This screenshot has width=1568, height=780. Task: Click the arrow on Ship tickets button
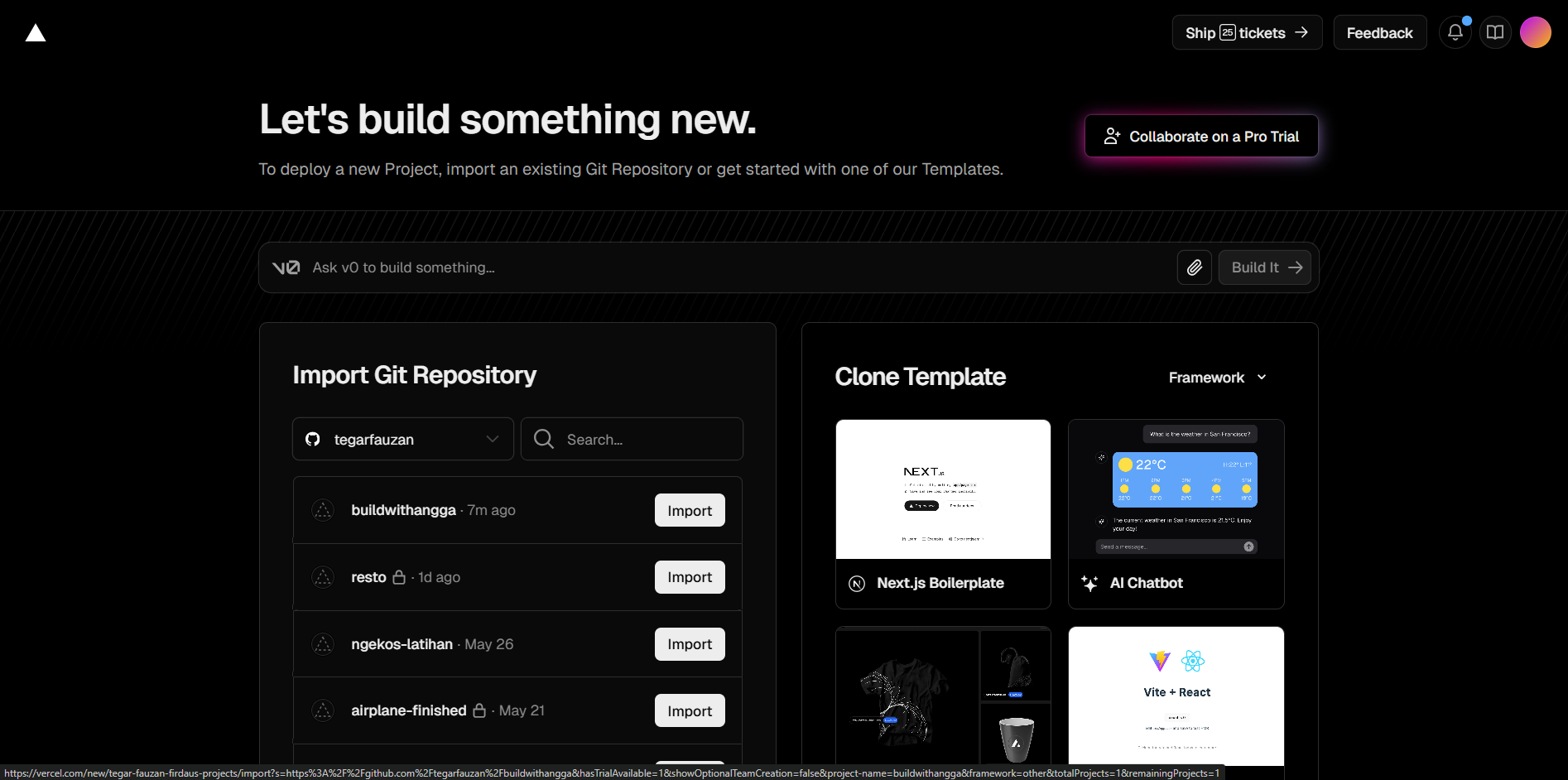pos(1301,32)
